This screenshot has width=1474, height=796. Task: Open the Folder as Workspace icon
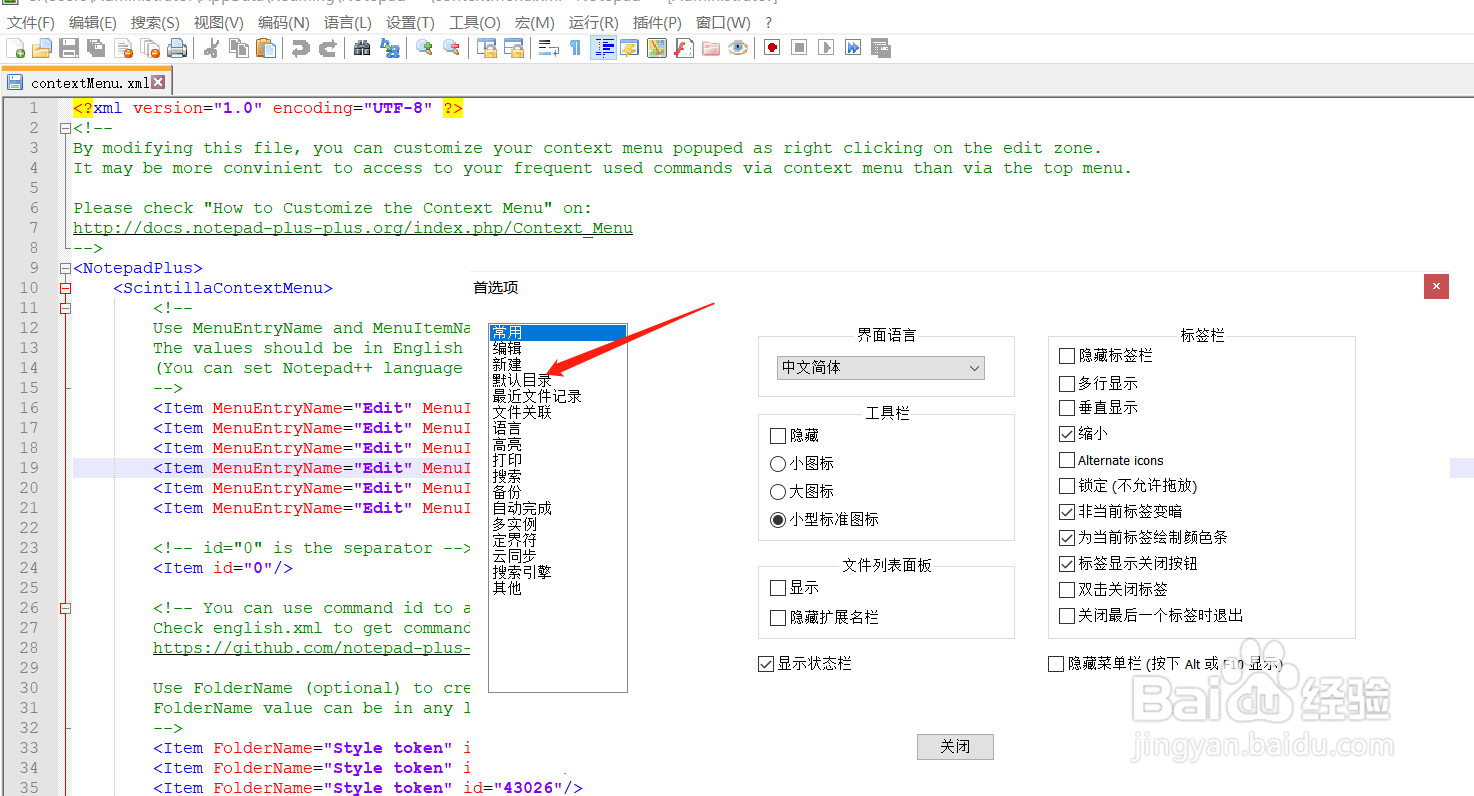click(x=711, y=47)
